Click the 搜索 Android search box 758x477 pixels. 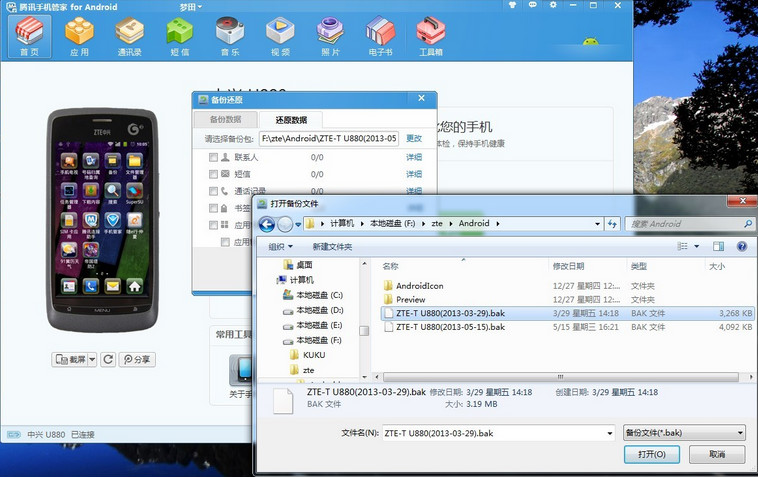point(689,224)
